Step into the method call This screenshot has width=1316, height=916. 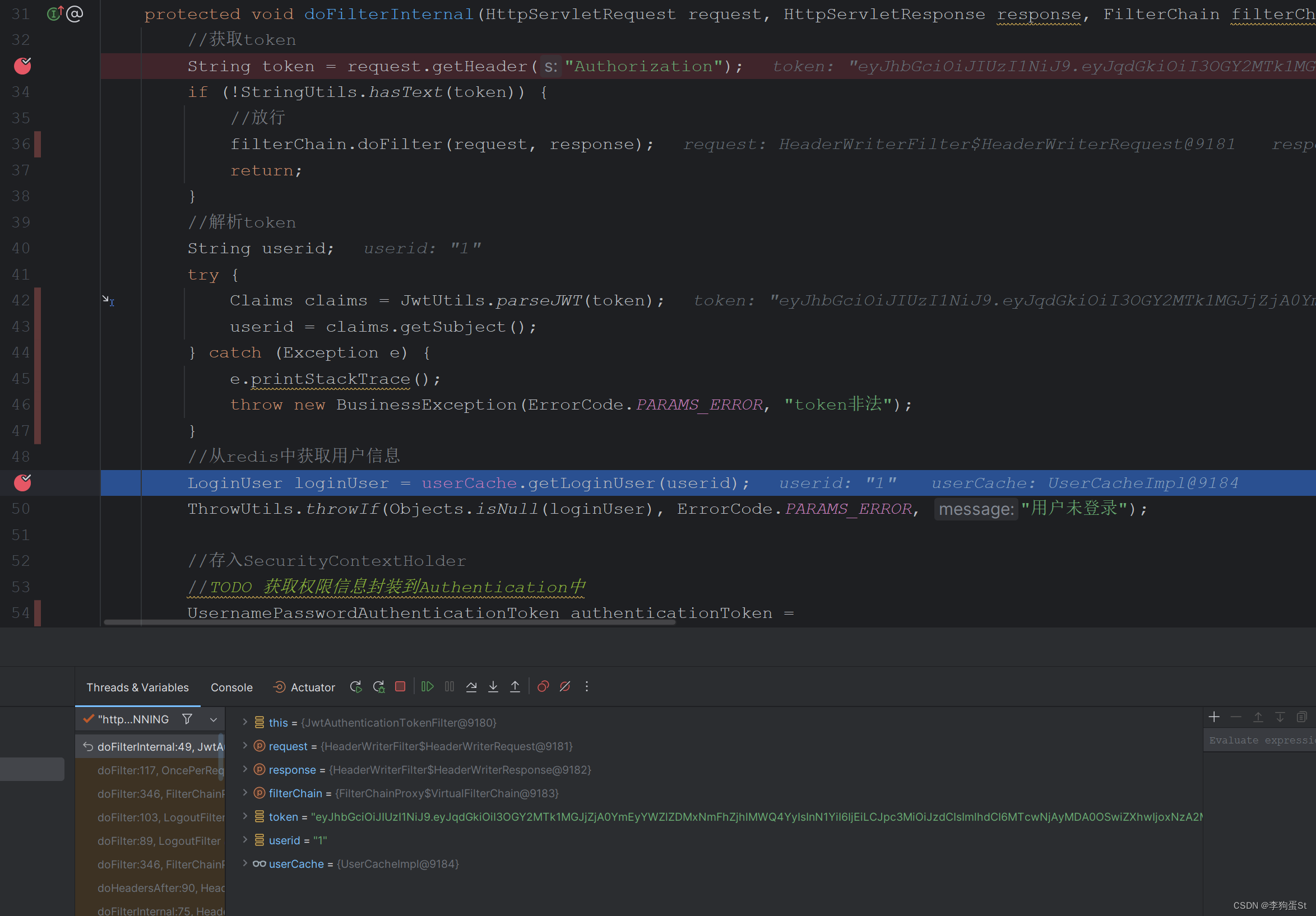(x=493, y=686)
